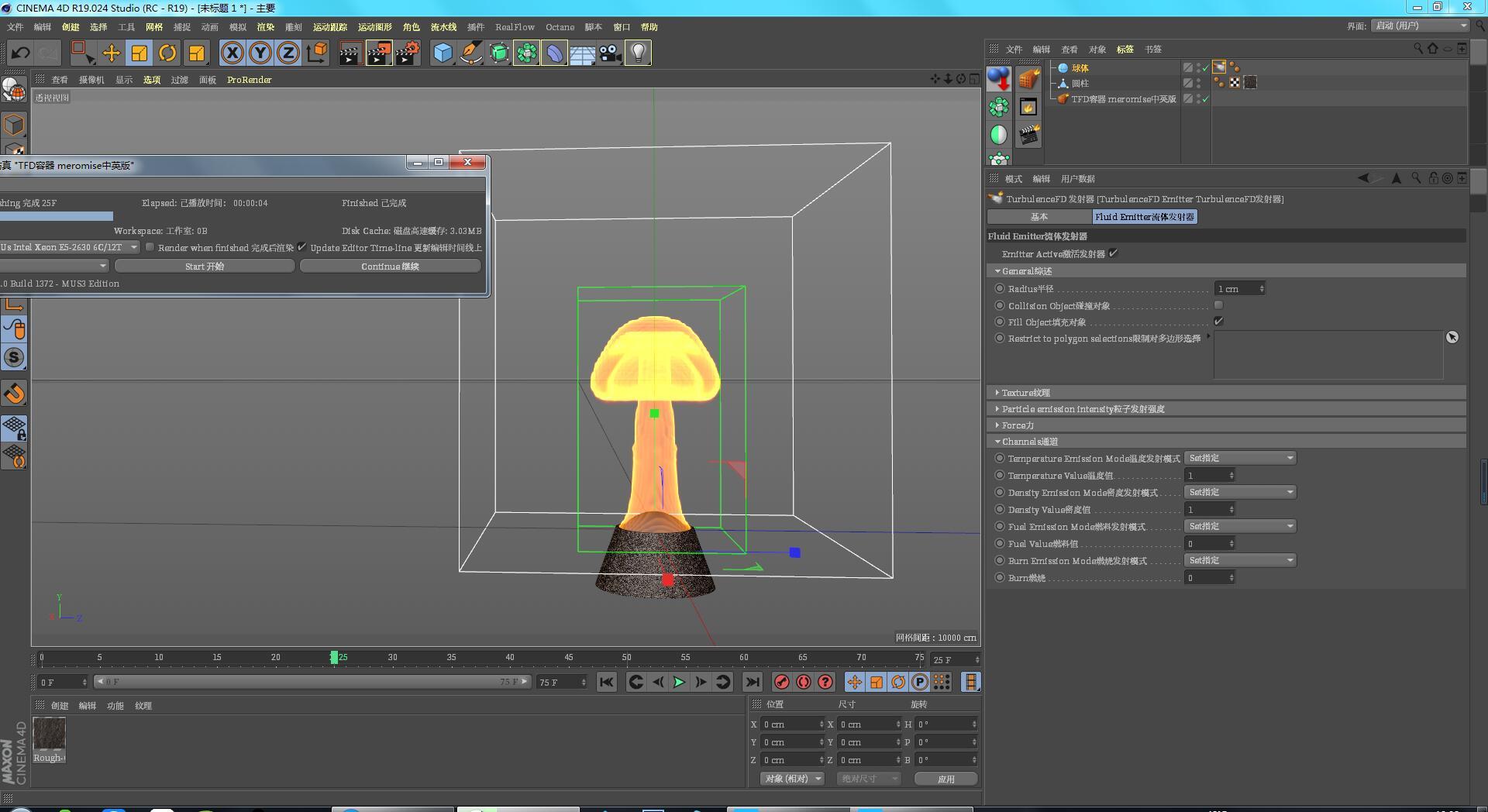Click the Start simulation button
The width and height of the screenshot is (1488, 812).
pyautogui.click(x=205, y=266)
